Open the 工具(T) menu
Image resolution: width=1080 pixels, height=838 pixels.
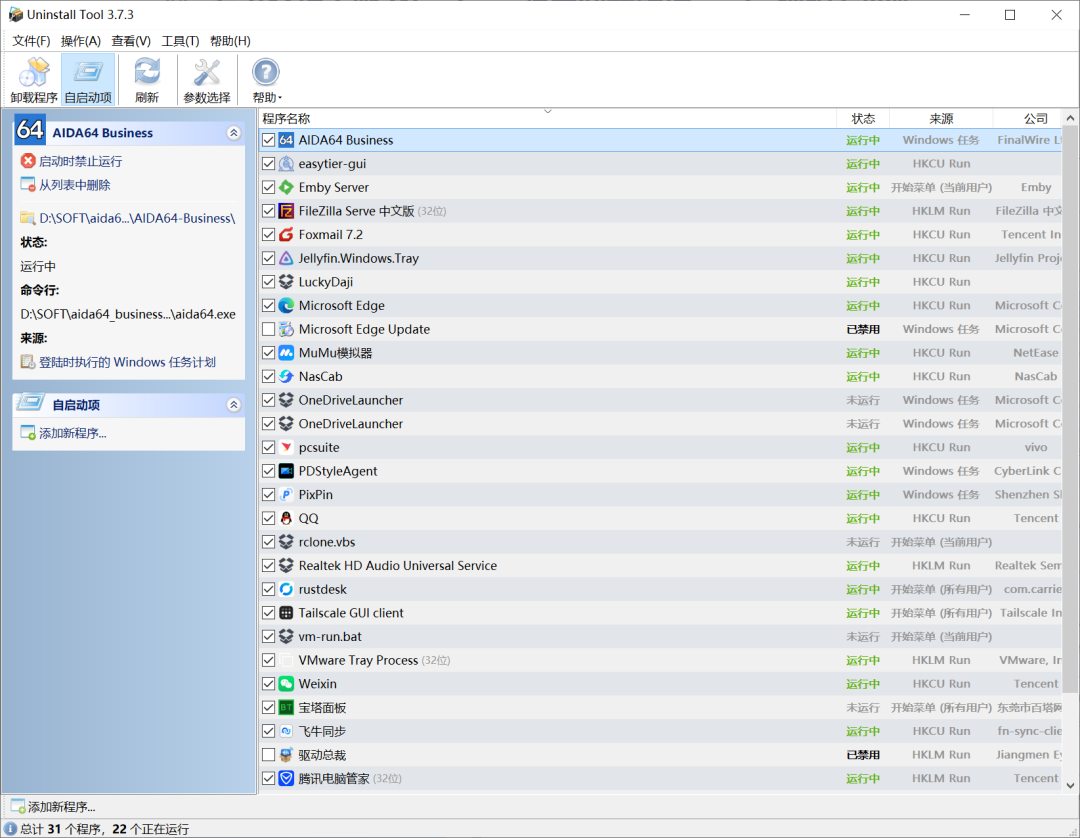point(180,41)
